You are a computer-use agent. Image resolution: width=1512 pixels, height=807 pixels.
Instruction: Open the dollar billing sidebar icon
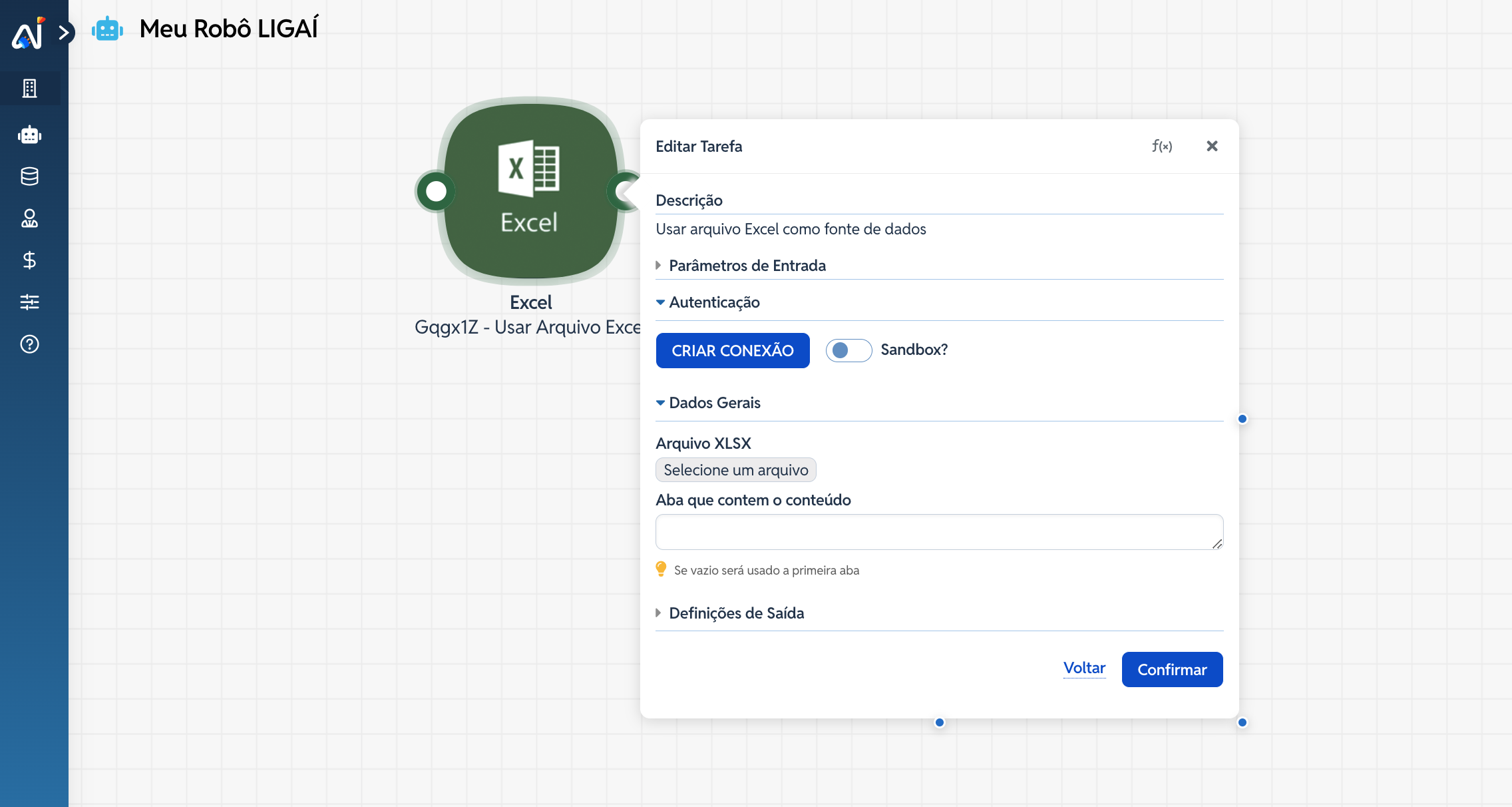pyautogui.click(x=29, y=260)
